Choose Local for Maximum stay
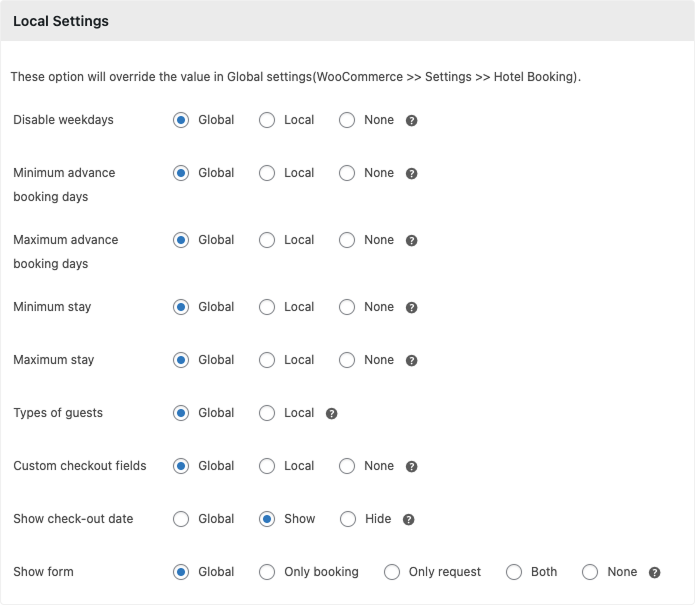The width and height of the screenshot is (695, 605). [x=267, y=360]
